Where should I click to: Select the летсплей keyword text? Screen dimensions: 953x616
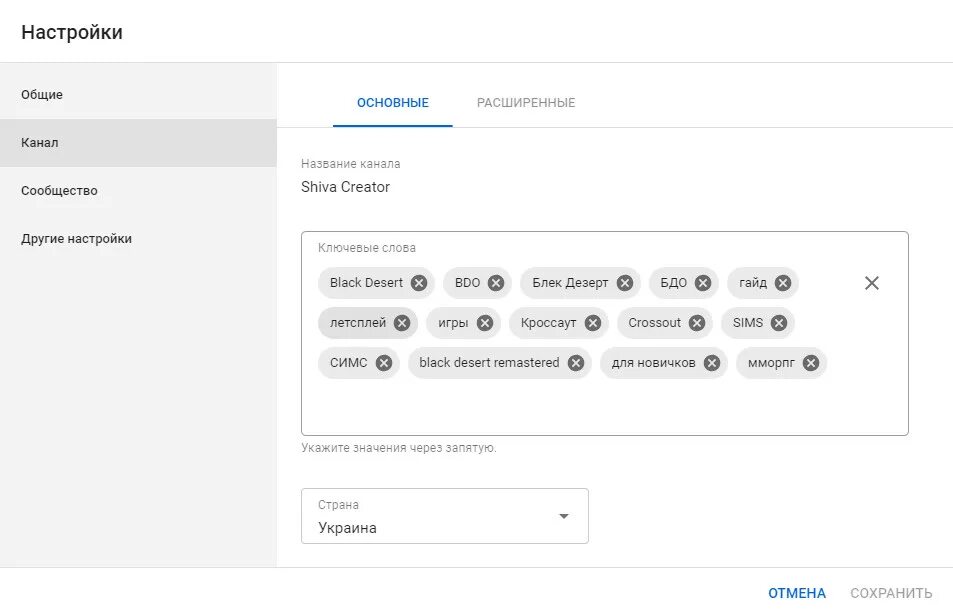point(358,323)
